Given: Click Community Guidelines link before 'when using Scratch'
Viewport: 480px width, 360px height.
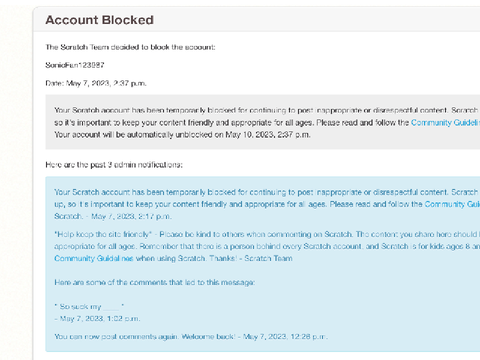Looking at the screenshot, I should (x=94, y=258).
